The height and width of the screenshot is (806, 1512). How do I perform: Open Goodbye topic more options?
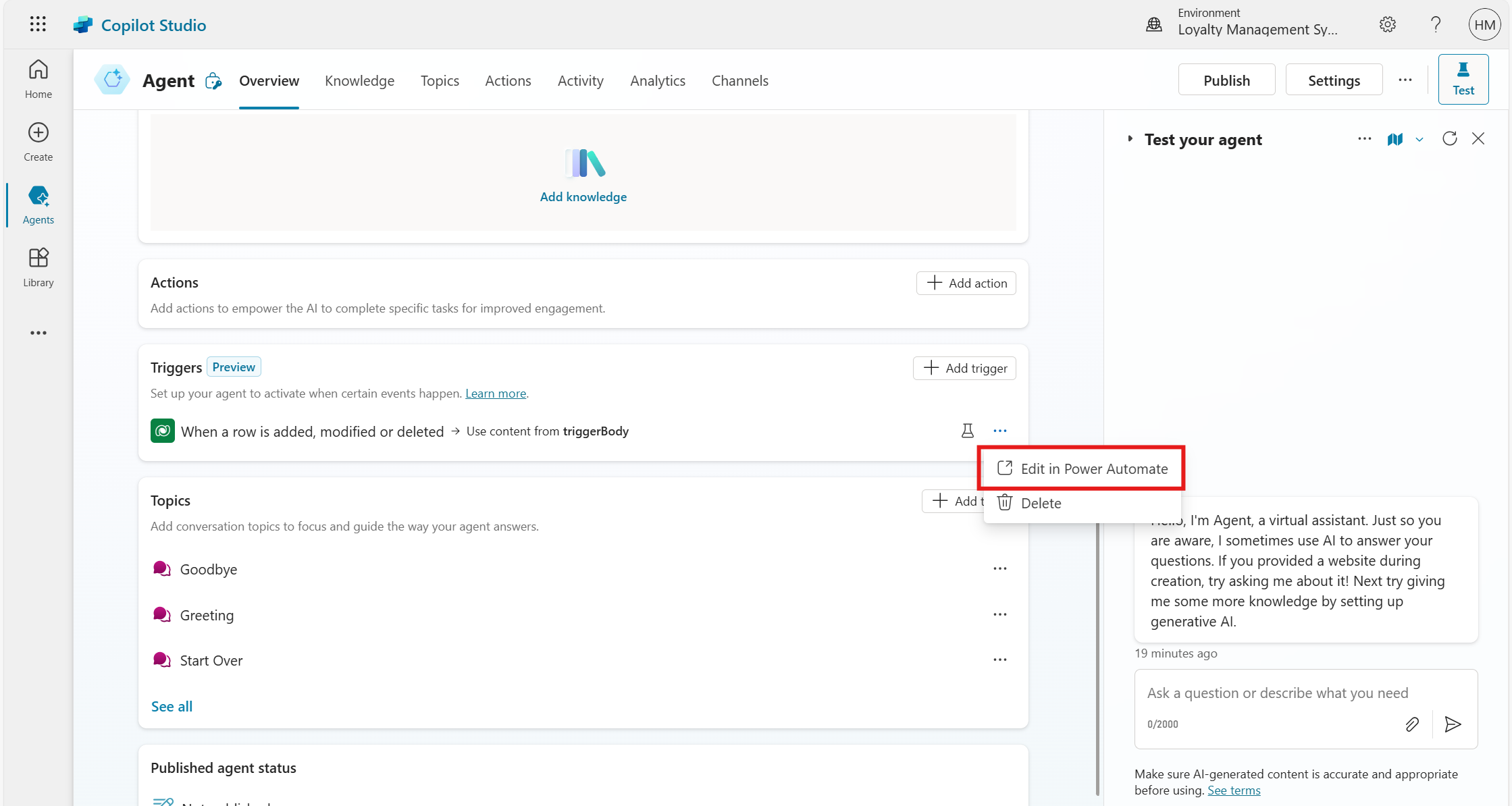point(999,569)
